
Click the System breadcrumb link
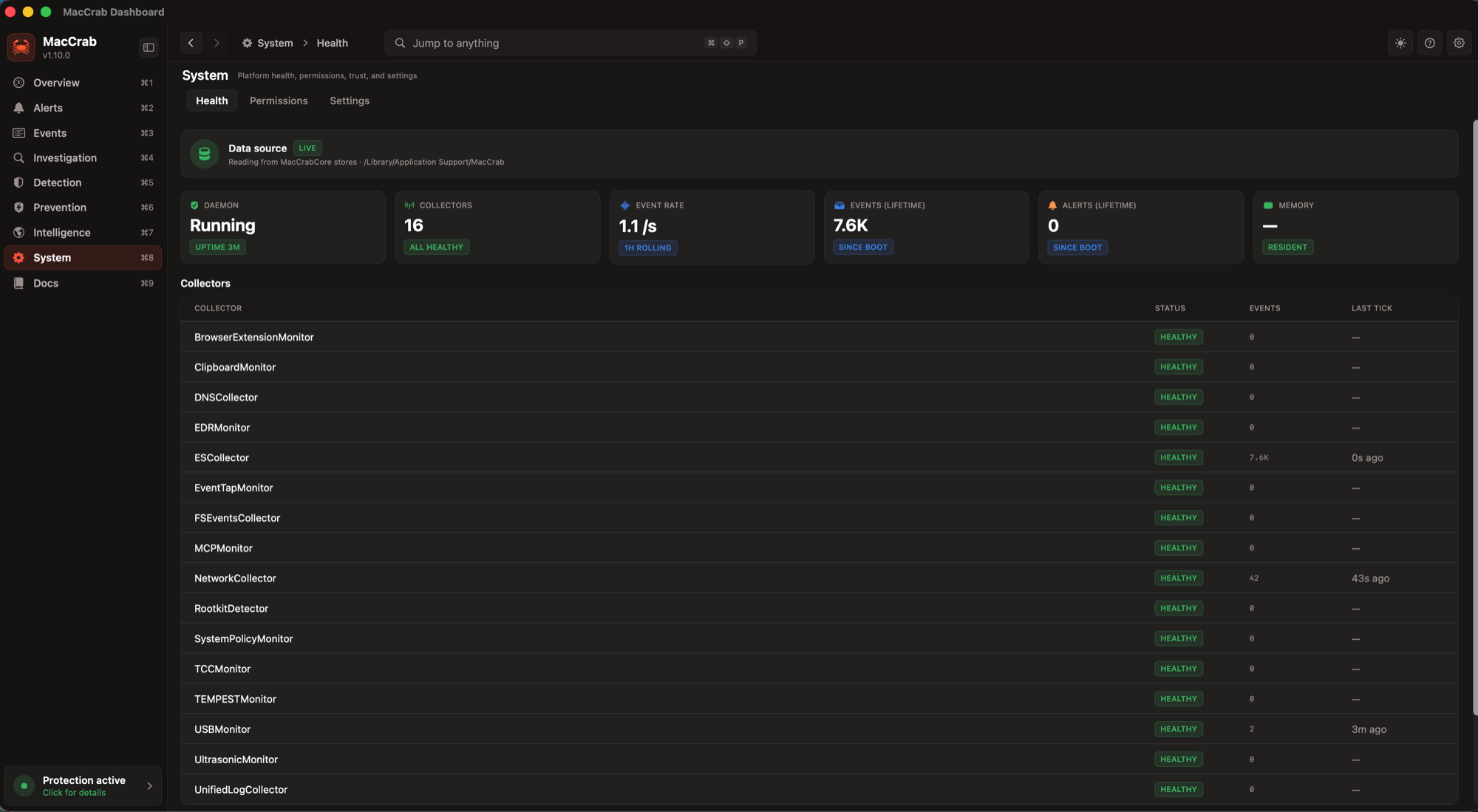[x=275, y=43]
